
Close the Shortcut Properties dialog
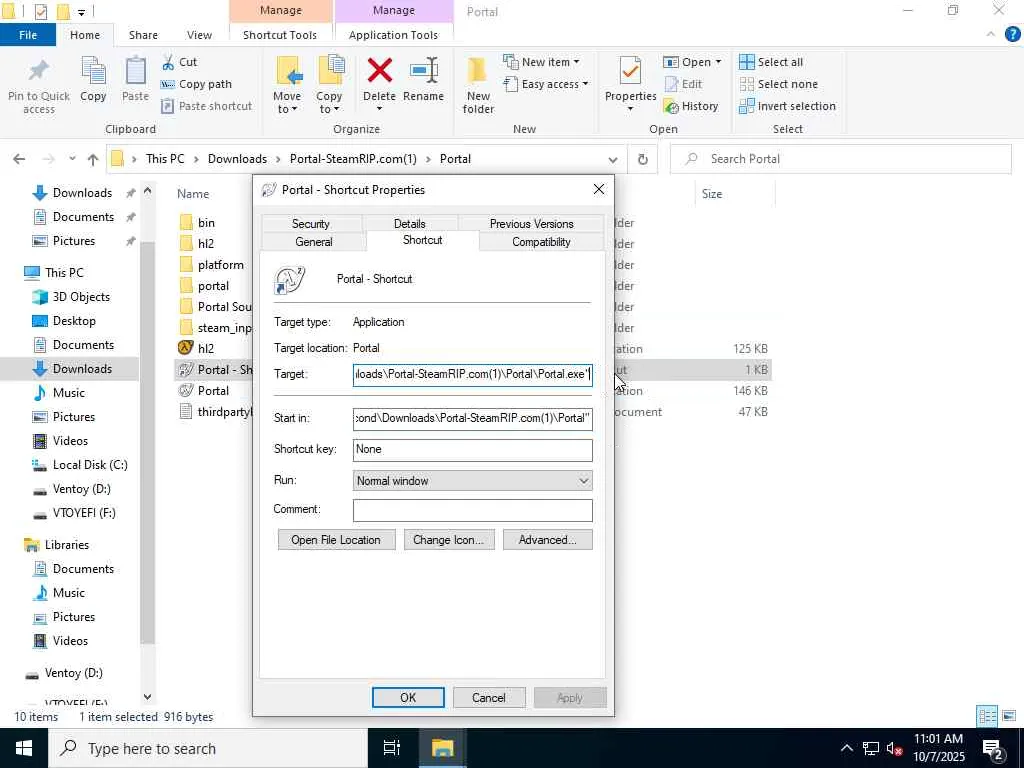click(598, 189)
